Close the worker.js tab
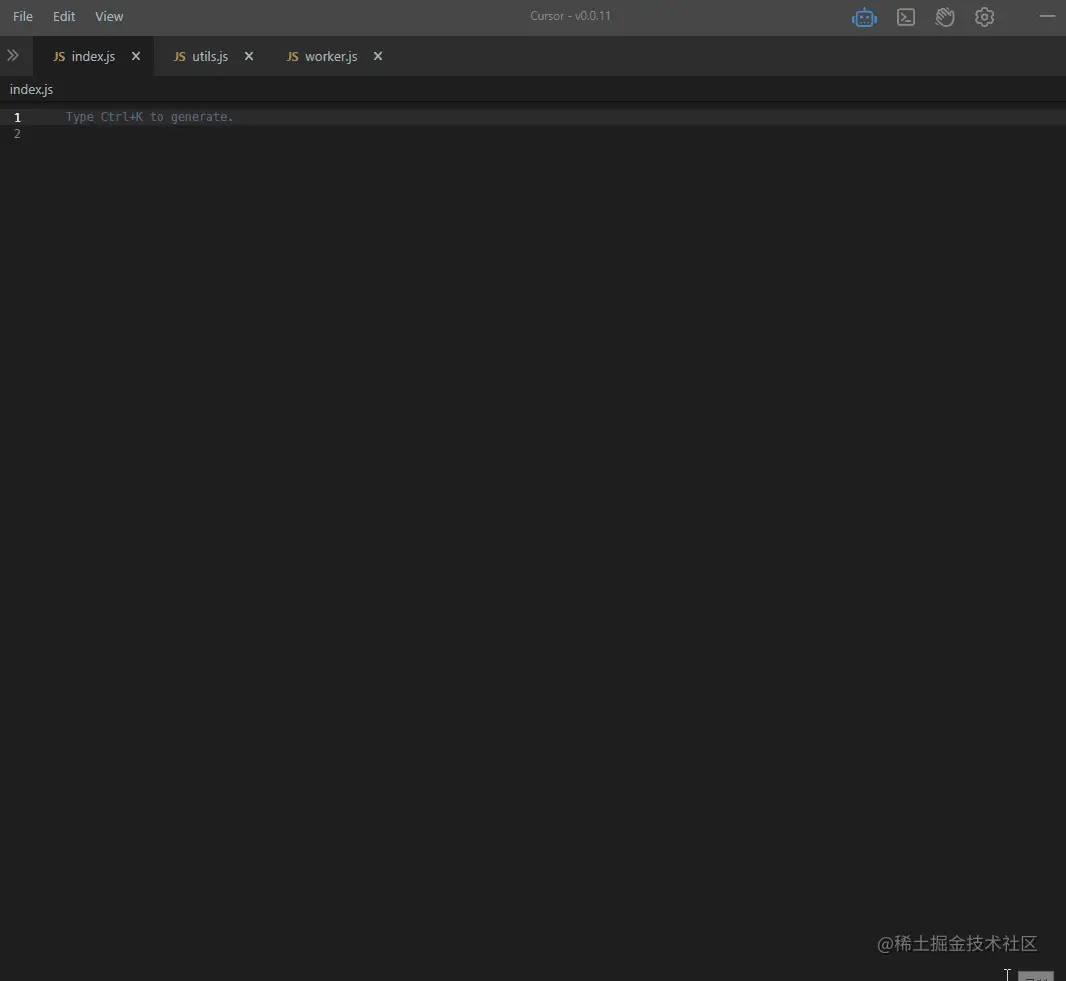 377,56
